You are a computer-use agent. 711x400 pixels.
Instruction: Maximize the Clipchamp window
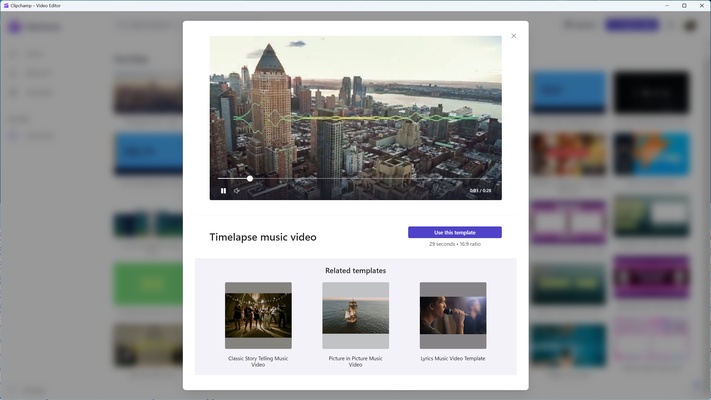click(x=684, y=5)
